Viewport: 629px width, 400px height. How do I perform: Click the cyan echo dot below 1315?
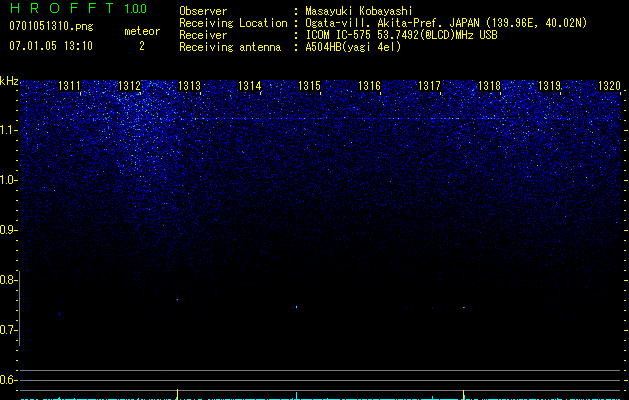[296, 307]
